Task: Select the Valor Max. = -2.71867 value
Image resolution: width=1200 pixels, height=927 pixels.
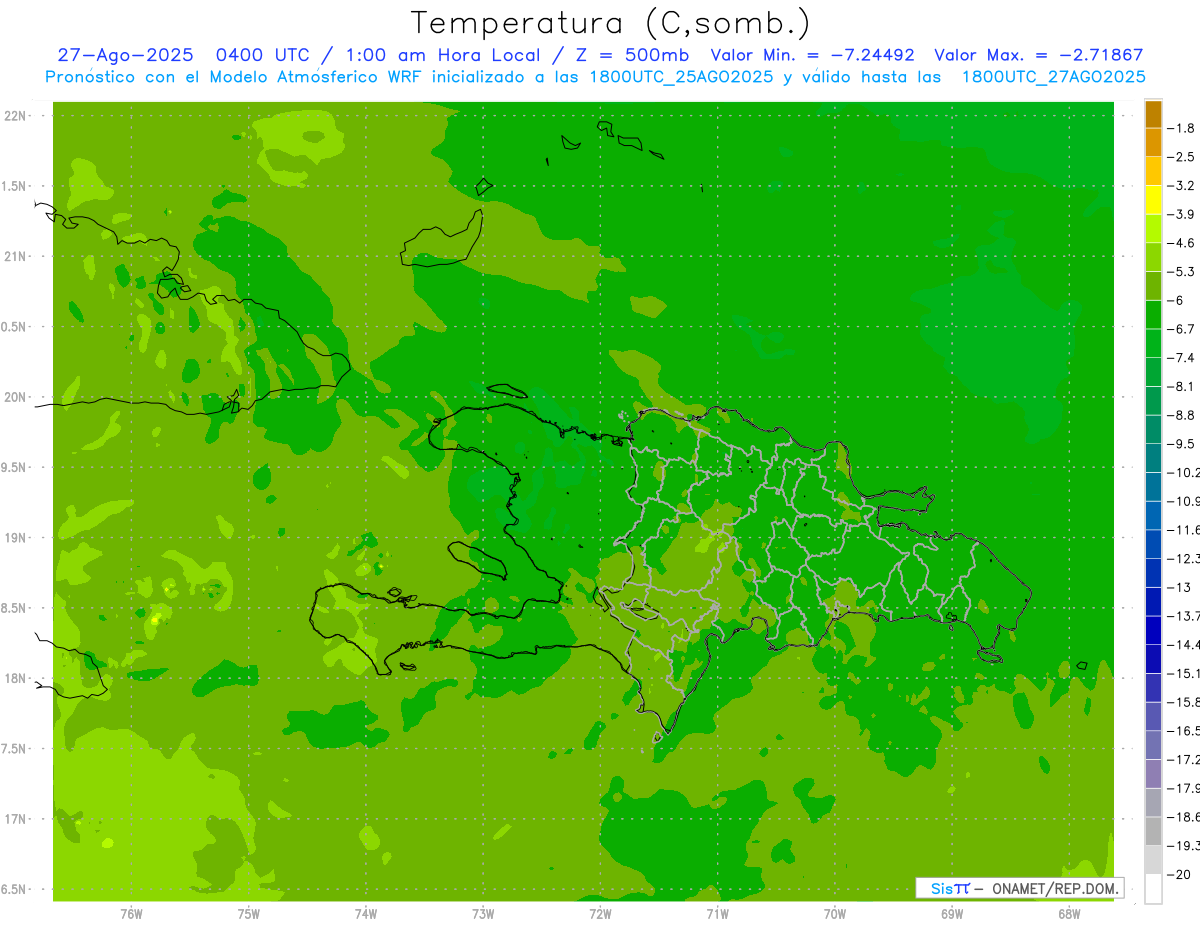Action: (x=1038, y=55)
